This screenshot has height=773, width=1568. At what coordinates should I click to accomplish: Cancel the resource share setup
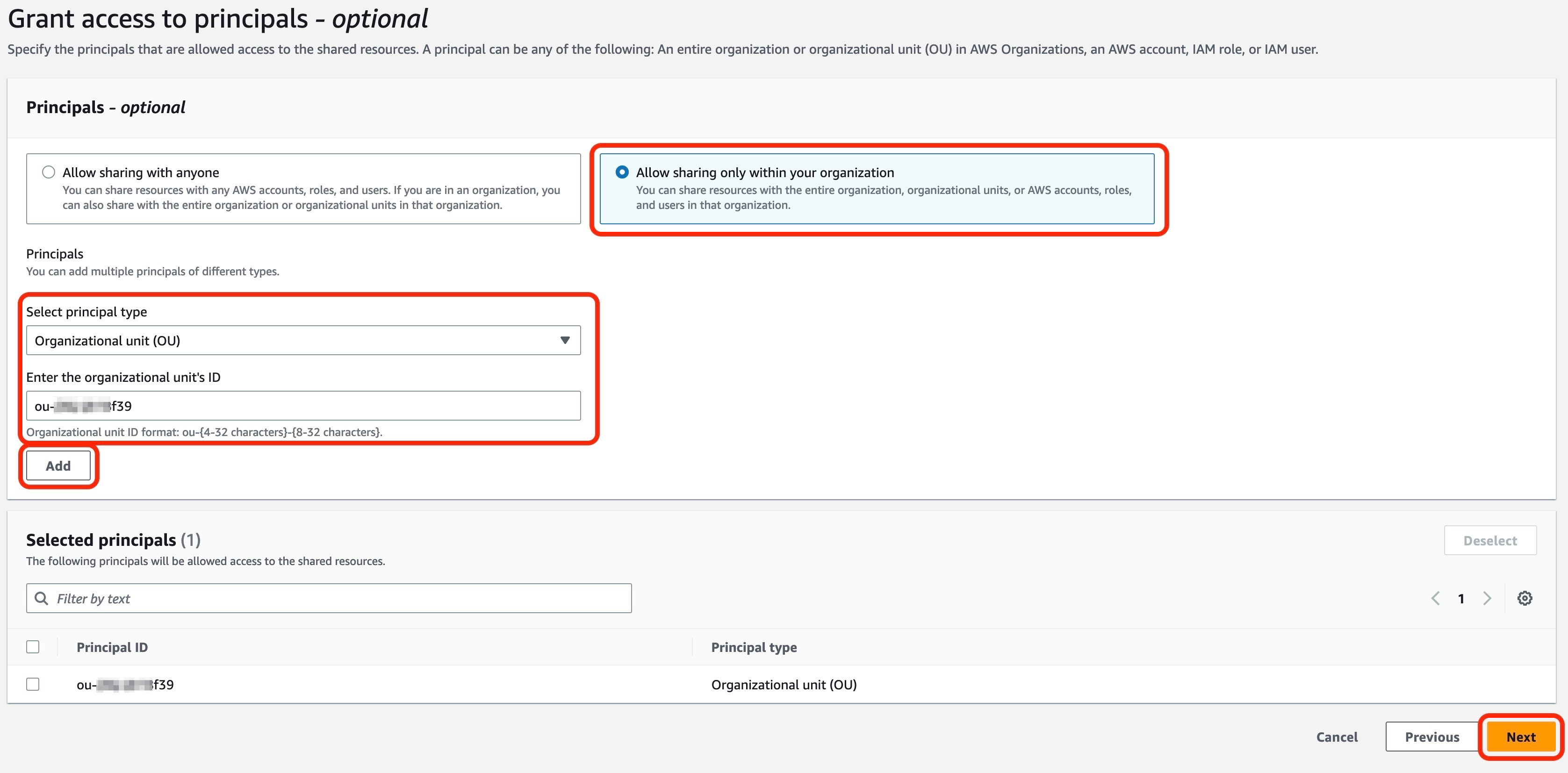pos(1337,737)
